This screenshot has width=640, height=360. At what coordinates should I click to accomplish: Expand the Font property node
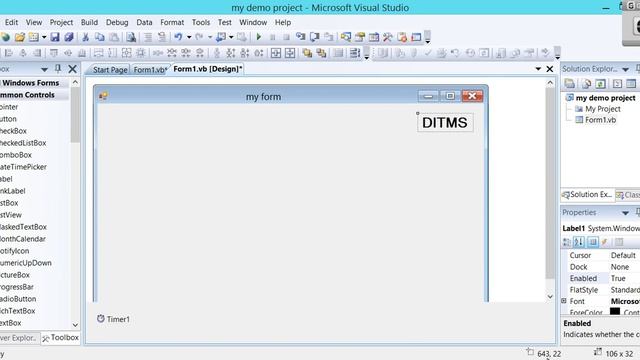564,301
